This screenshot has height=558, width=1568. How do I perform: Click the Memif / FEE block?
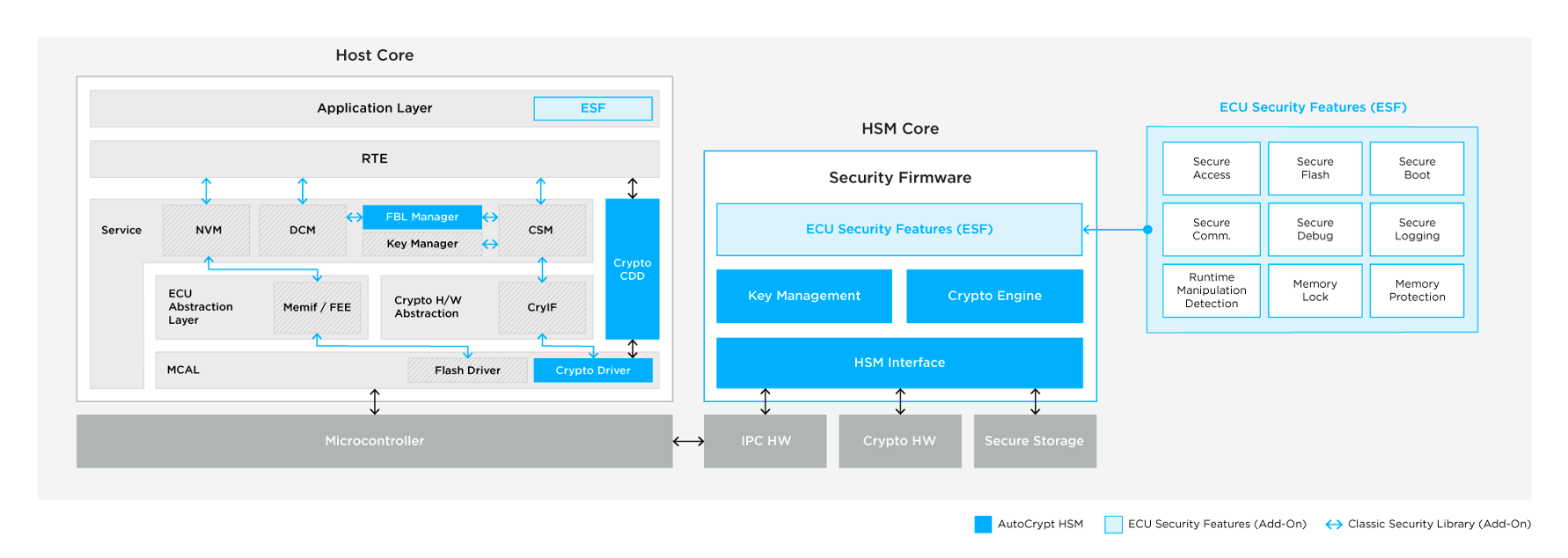[317, 307]
